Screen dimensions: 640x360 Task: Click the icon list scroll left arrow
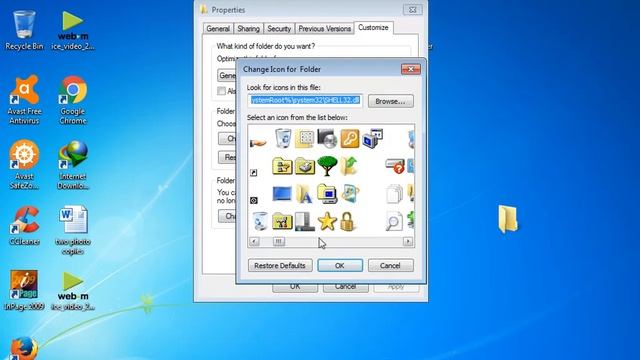pos(254,242)
